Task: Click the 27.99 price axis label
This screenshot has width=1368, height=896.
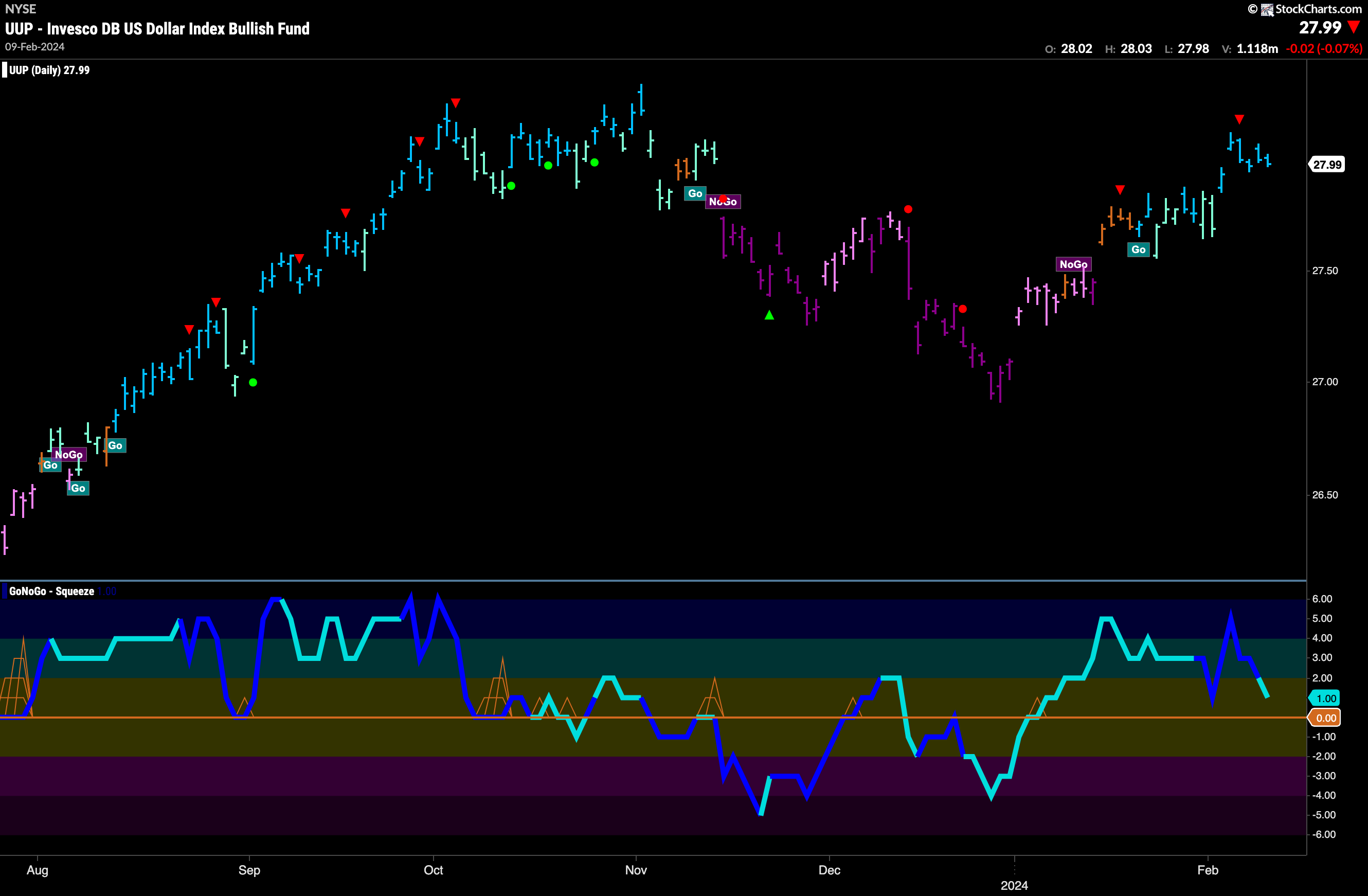Action: pyautogui.click(x=1327, y=165)
